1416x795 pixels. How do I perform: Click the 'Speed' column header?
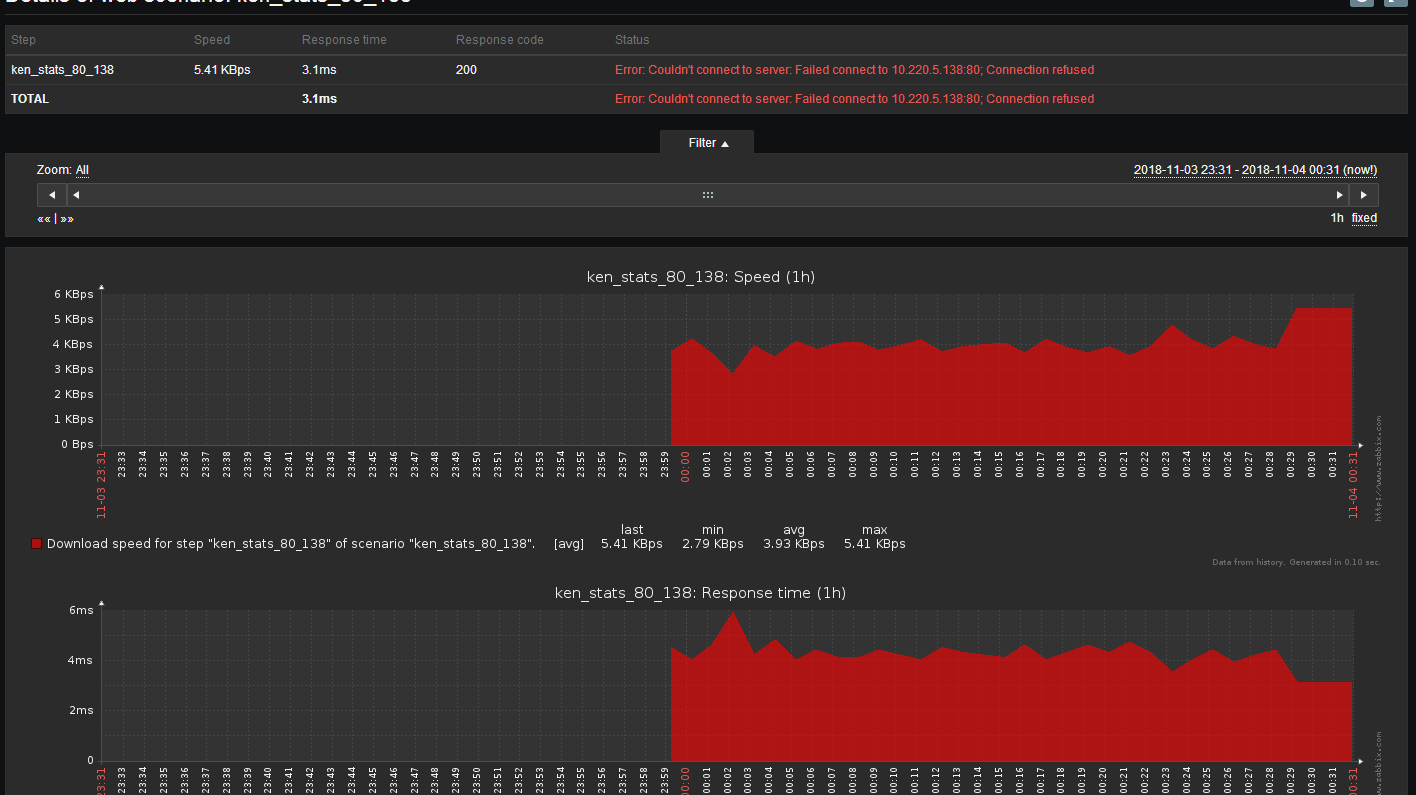(212, 40)
